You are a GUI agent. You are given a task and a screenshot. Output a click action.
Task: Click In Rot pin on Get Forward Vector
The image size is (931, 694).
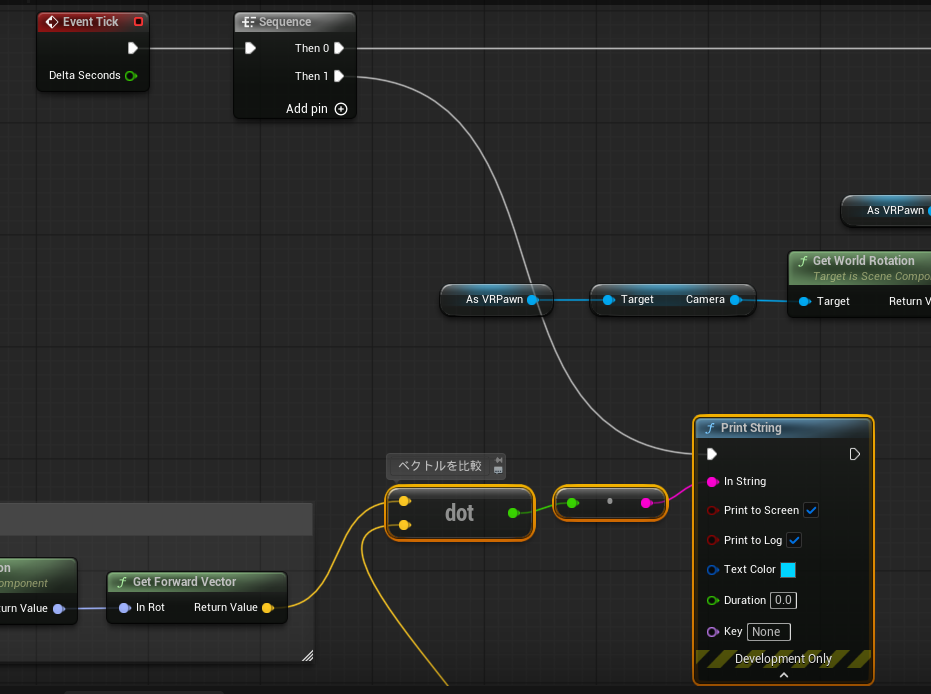coord(124,608)
